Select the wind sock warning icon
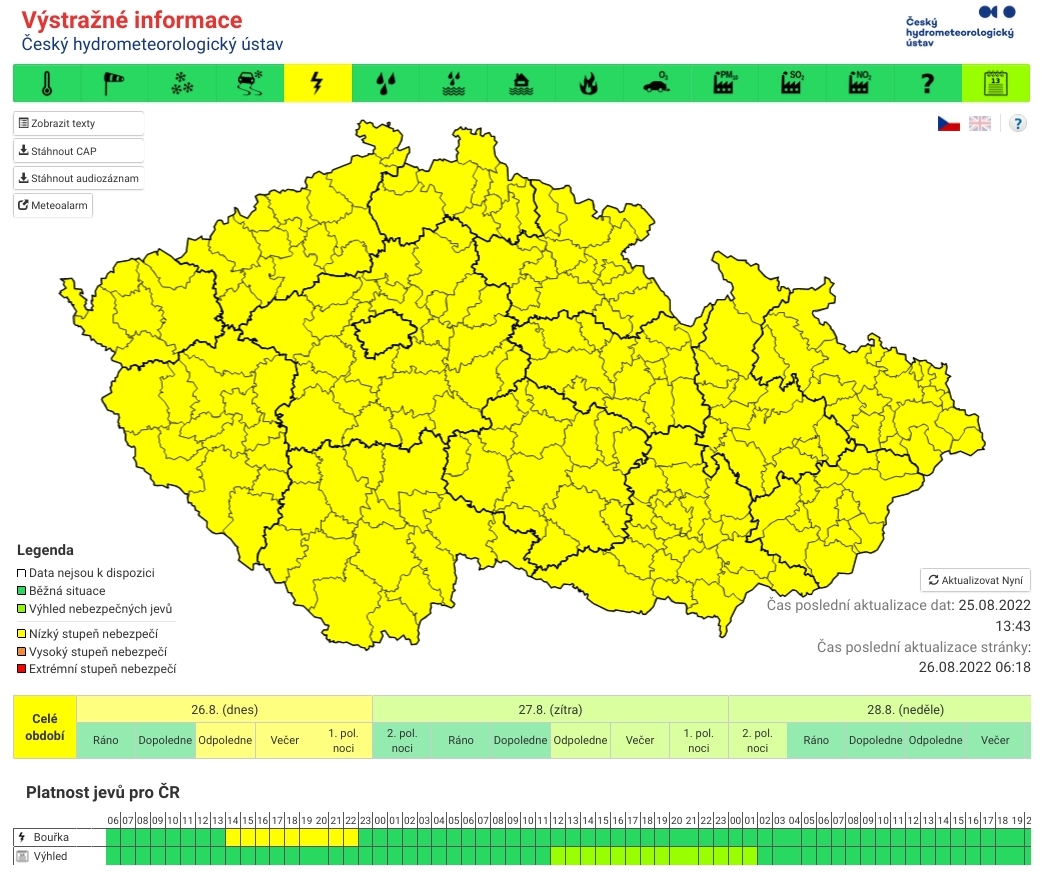This screenshot has width=1042, height=885. (114, 83)
